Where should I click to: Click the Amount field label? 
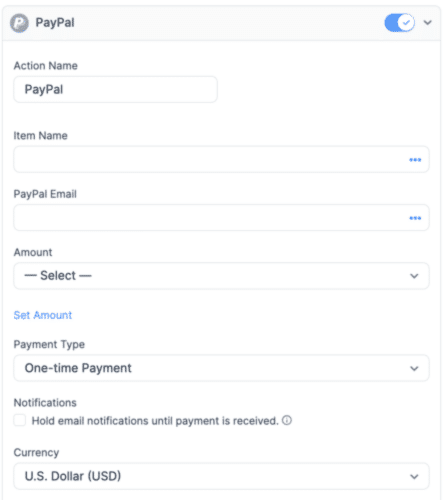(33, 252)
